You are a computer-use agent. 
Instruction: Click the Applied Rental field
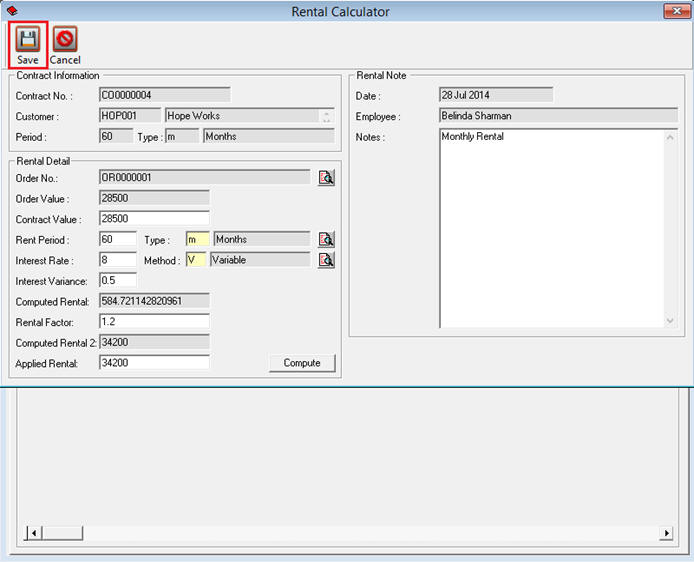pos(154,363)
